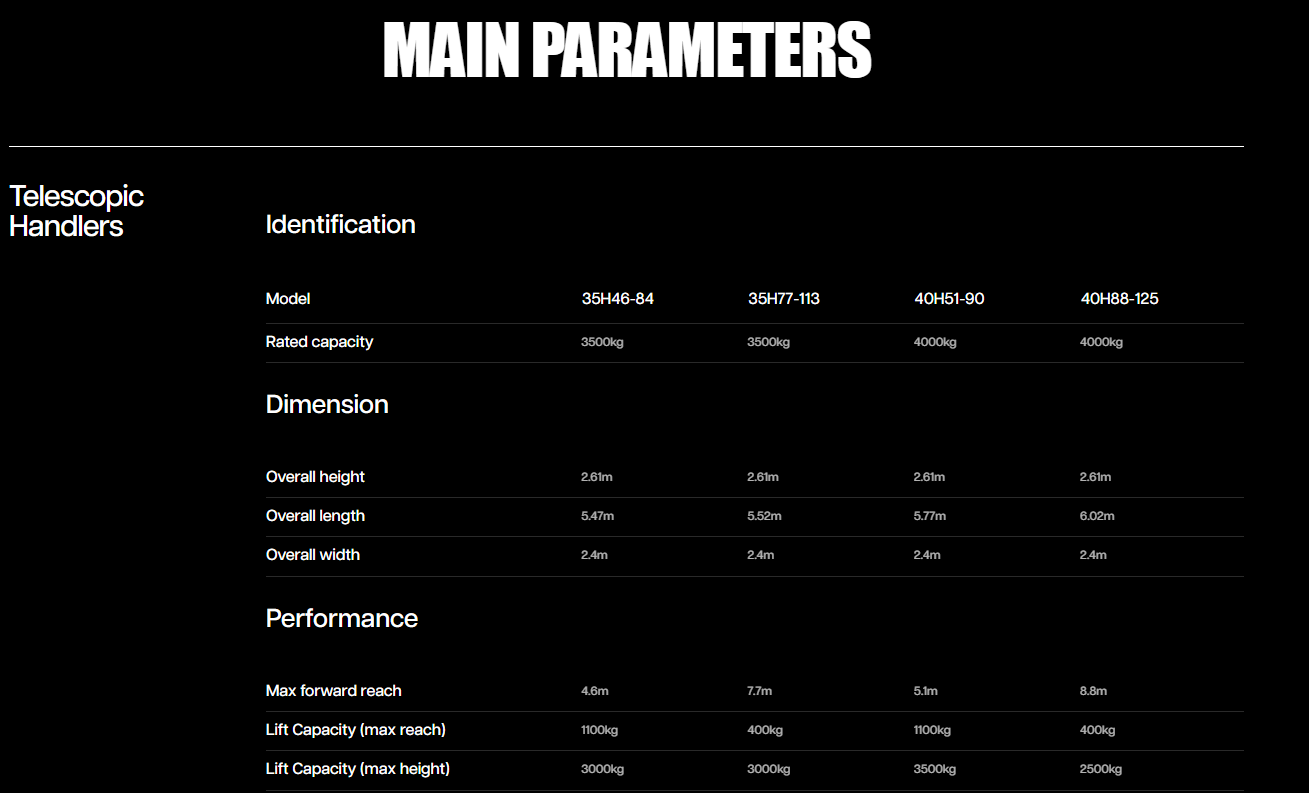Click the Max forward reach row label
Viewport: 1309px width, 793px height.
[x=333, y=691]
